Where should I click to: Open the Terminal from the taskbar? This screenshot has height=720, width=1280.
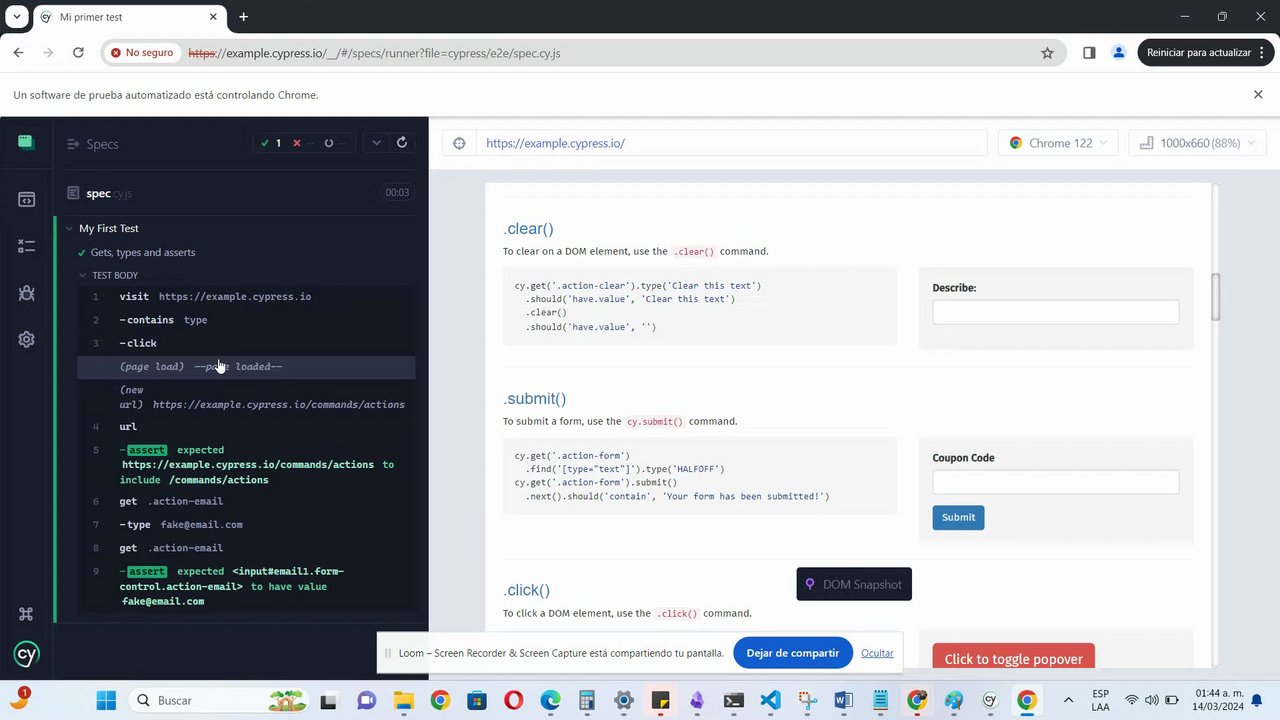click(733, 700)
